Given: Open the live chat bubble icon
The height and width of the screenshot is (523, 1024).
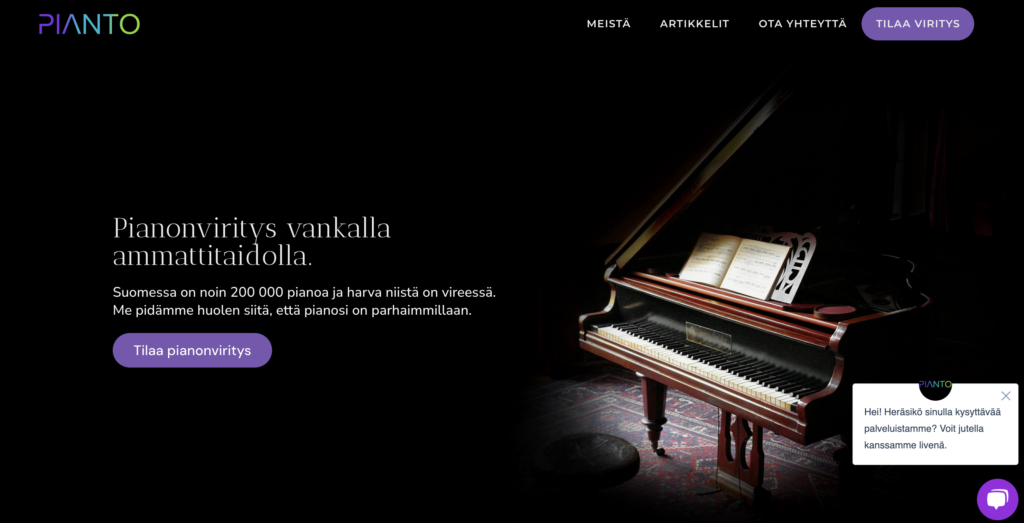Looking at the screenshot, I should (x=997, y=499).
